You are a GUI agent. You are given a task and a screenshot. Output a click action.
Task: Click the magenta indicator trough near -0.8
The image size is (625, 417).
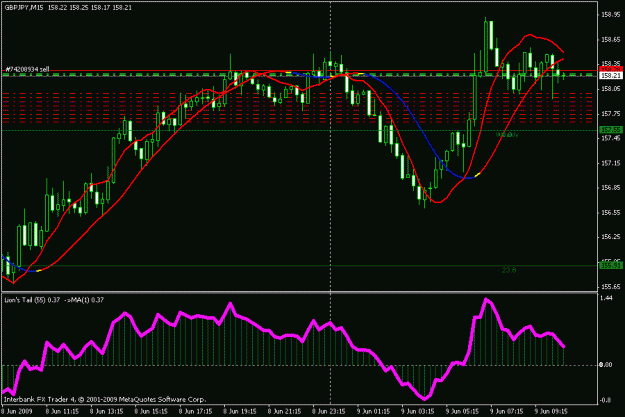[x=425, y=398]
